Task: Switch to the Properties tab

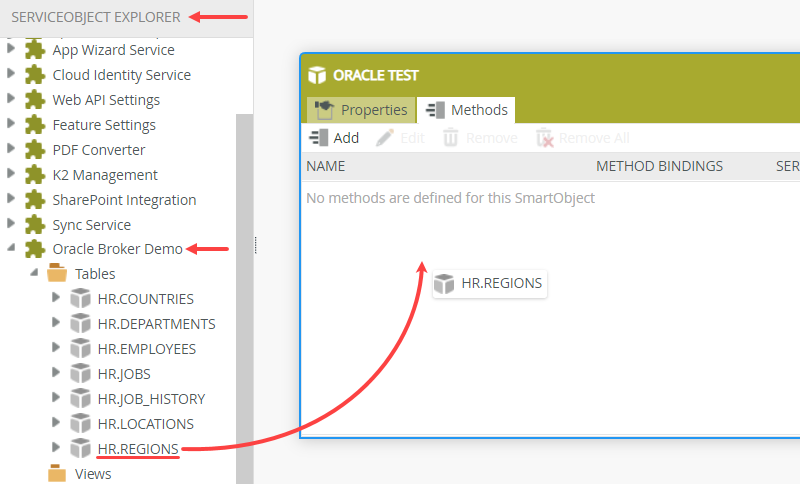Action: coord(361,110)
